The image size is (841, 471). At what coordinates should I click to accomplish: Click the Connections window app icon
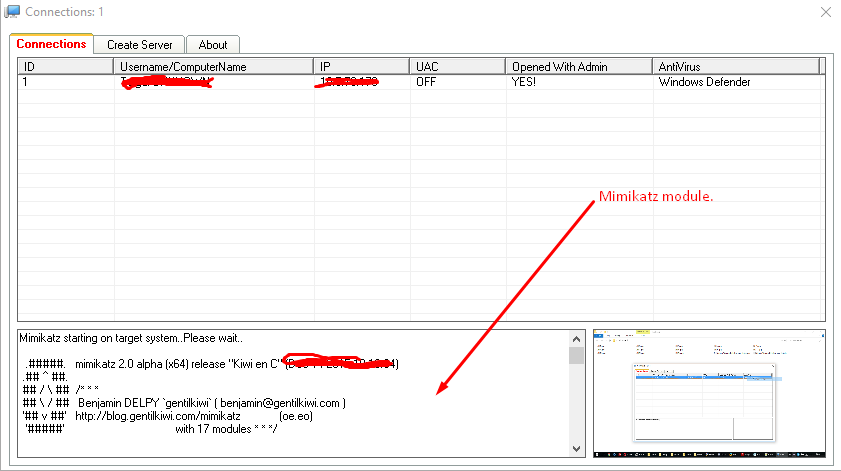(12, 11)
